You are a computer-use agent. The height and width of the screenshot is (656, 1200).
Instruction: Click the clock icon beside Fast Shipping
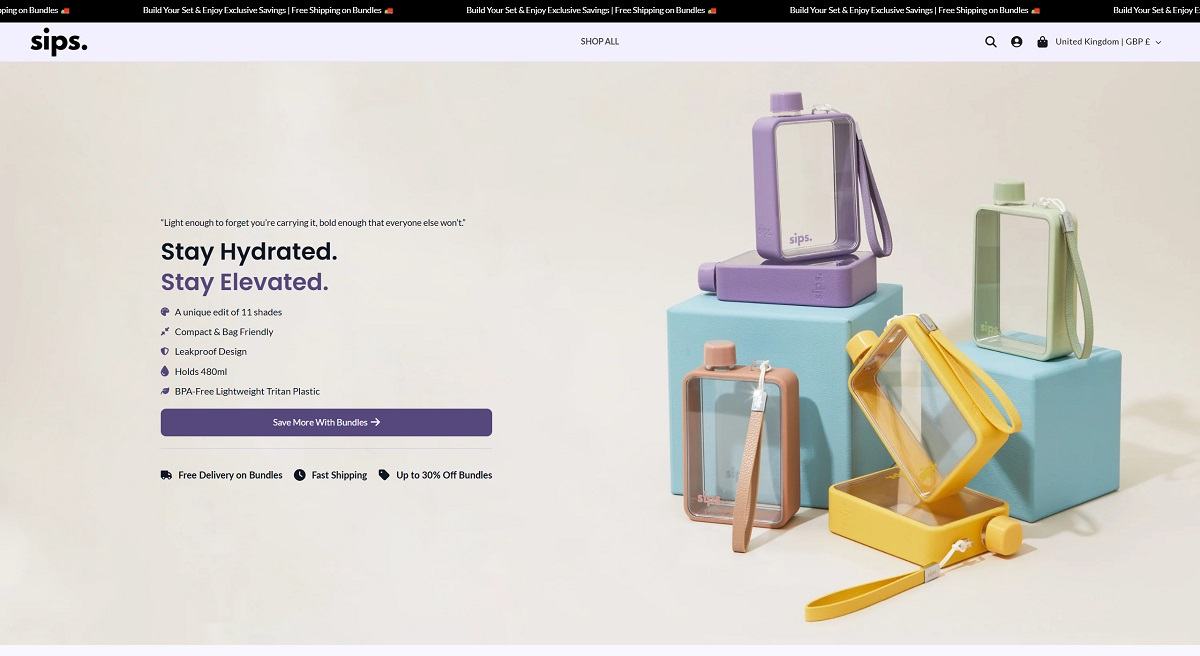pyautogui.click(x=300, y=475)
